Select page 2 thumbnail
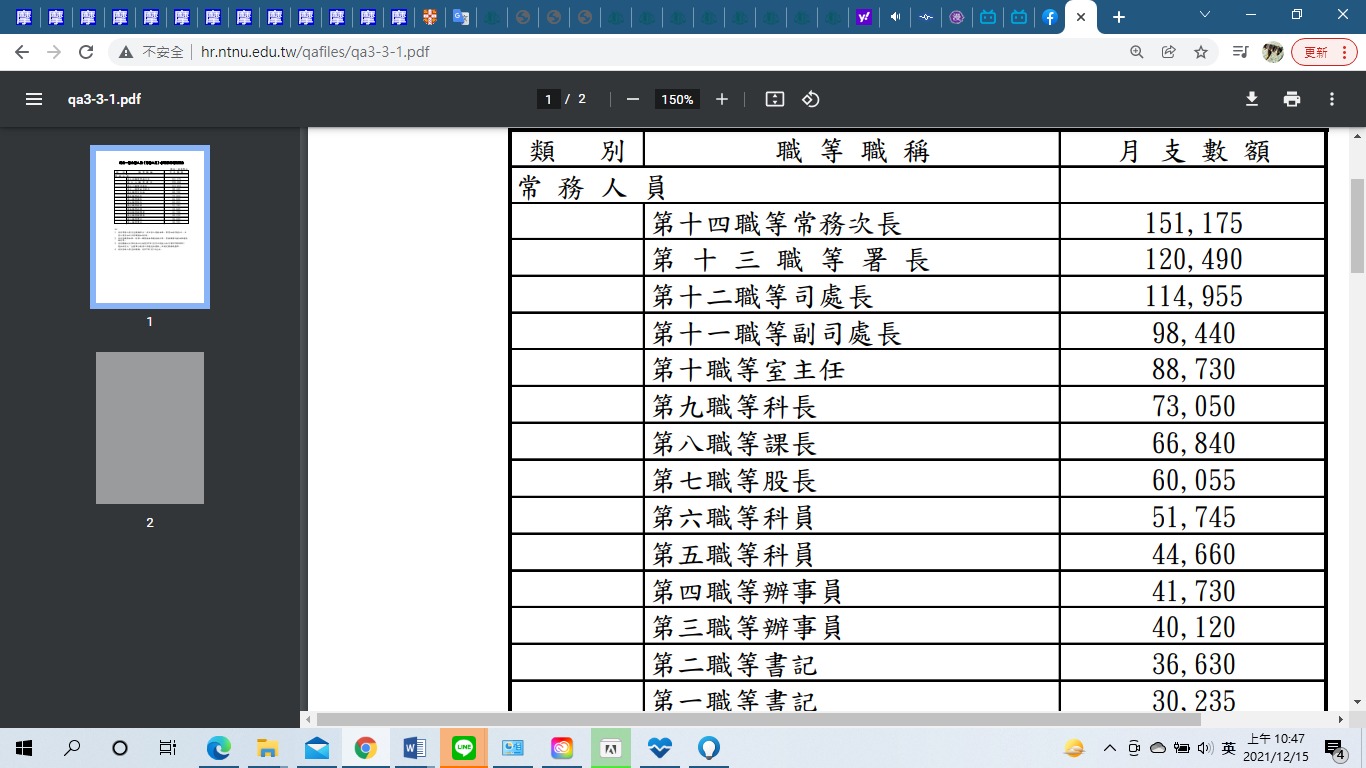The width and height of the screenshot is (1366, 768). tap(150, 427)
